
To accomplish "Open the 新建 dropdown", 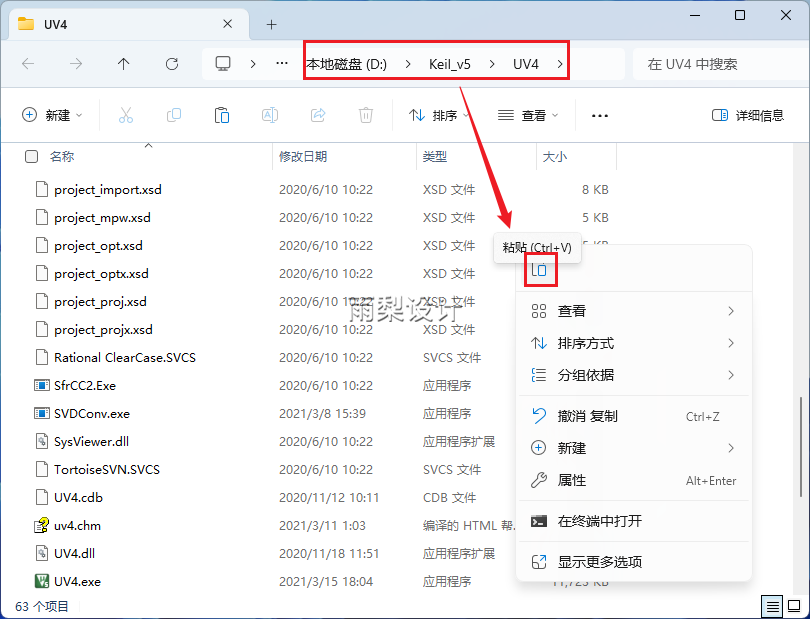I will [x=52, y=115].
